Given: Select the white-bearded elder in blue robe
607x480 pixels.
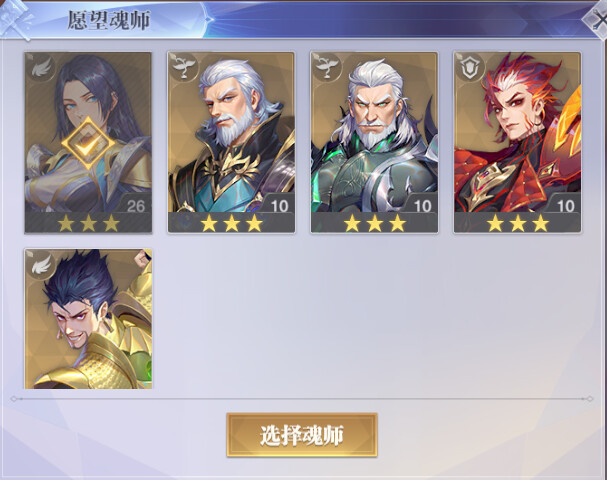Looking at the screenshot, I should click(x=231, y=142).
